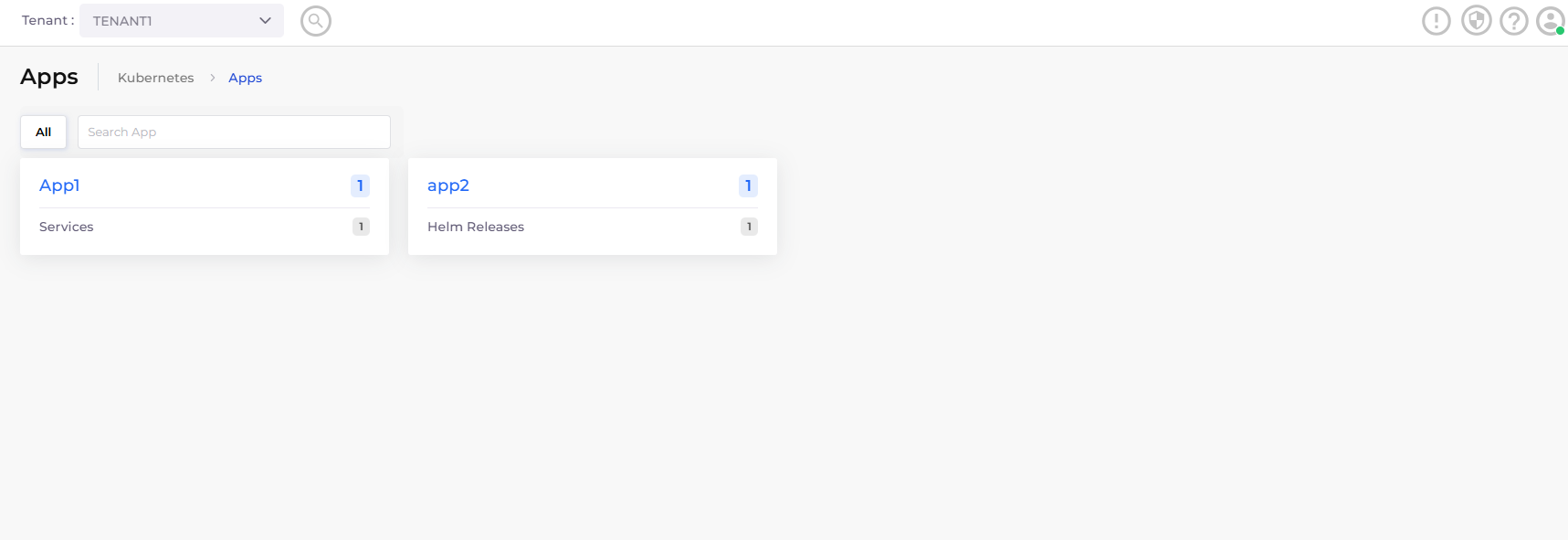Open the security shield icon
The image size is (1568, 540).
(x=1476, y=21)
